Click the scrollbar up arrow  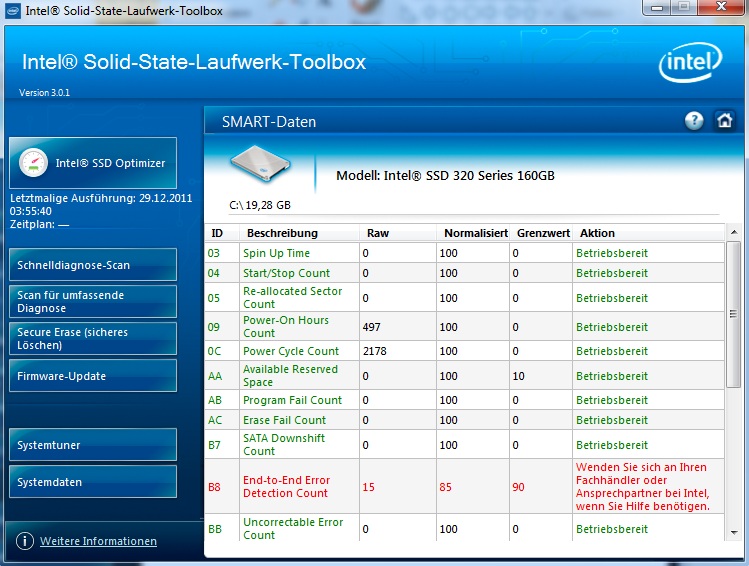pos(733,232)
